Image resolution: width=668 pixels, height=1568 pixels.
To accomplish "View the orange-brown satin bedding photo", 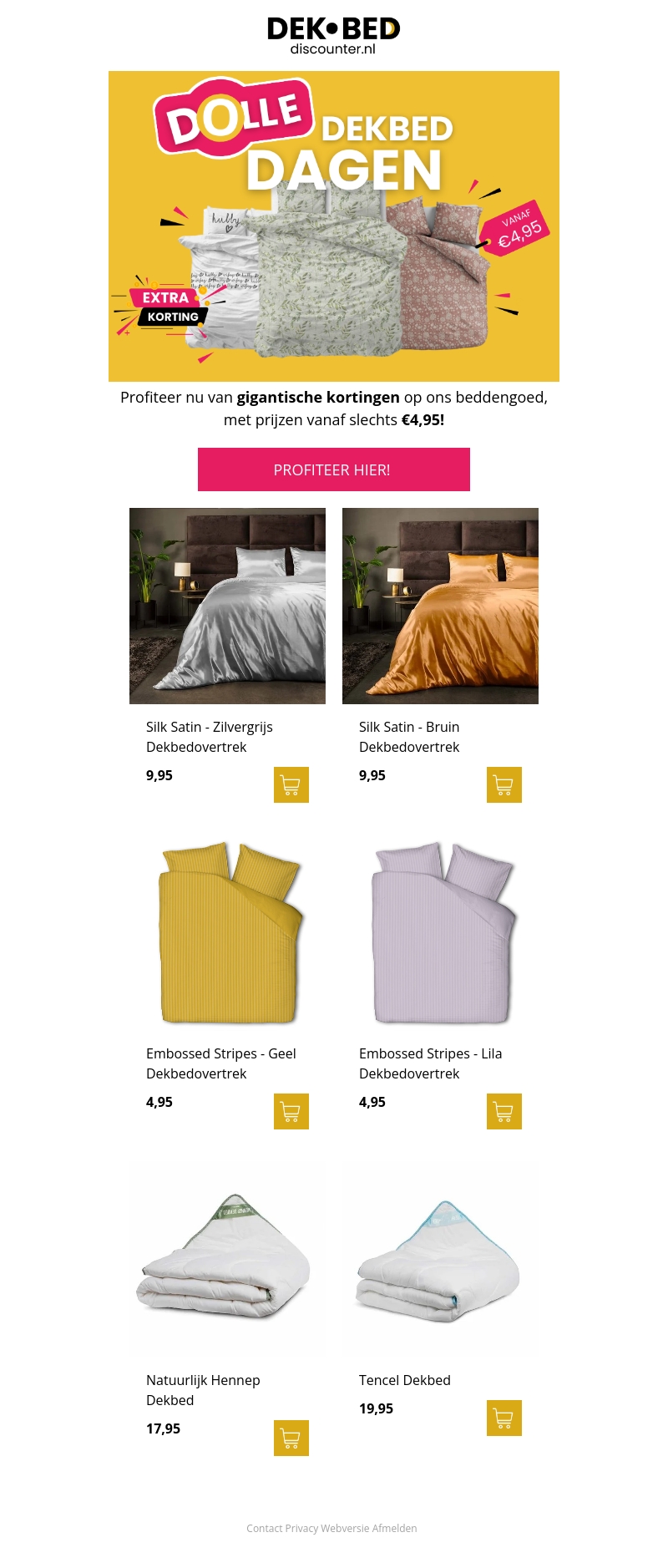I will pyautogui.click(x=440, y=606).
